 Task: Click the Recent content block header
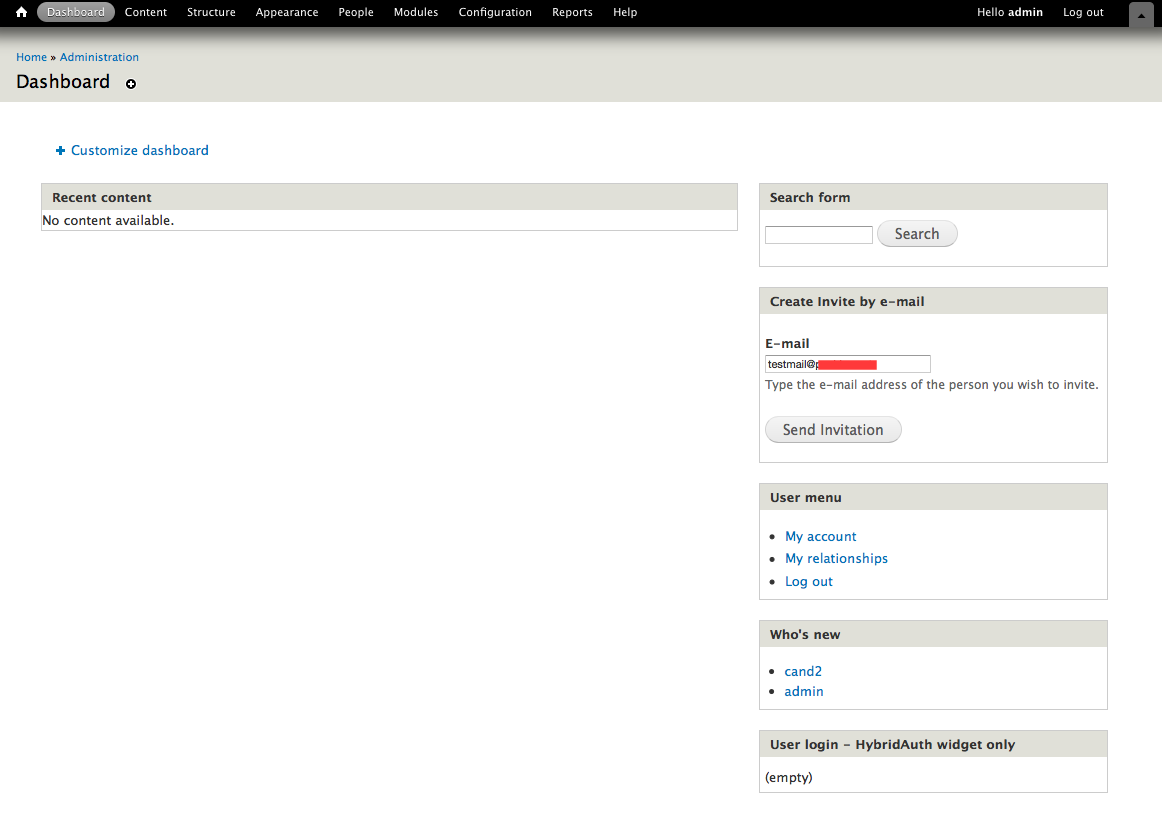point(389,197)
